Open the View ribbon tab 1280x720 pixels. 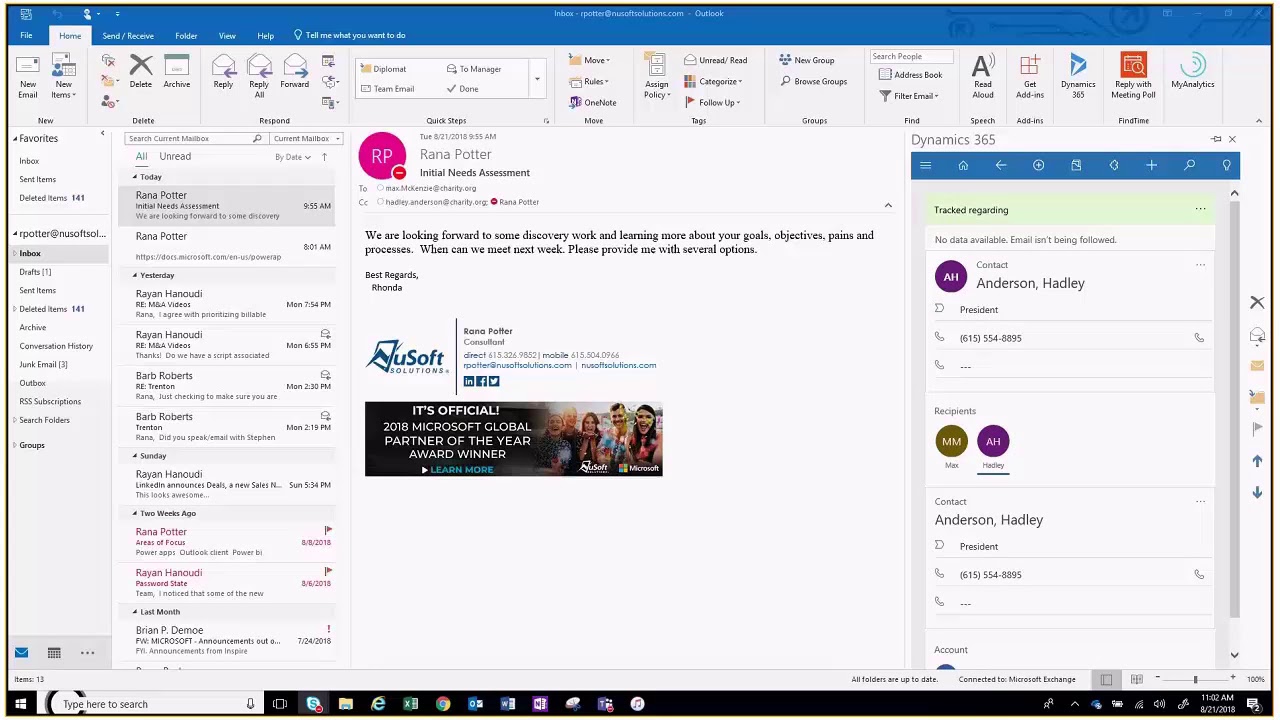(227, 35)
